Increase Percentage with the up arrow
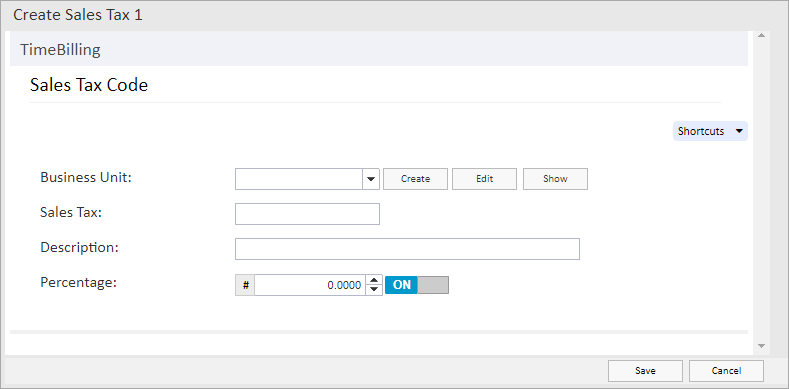 [373, 280]
